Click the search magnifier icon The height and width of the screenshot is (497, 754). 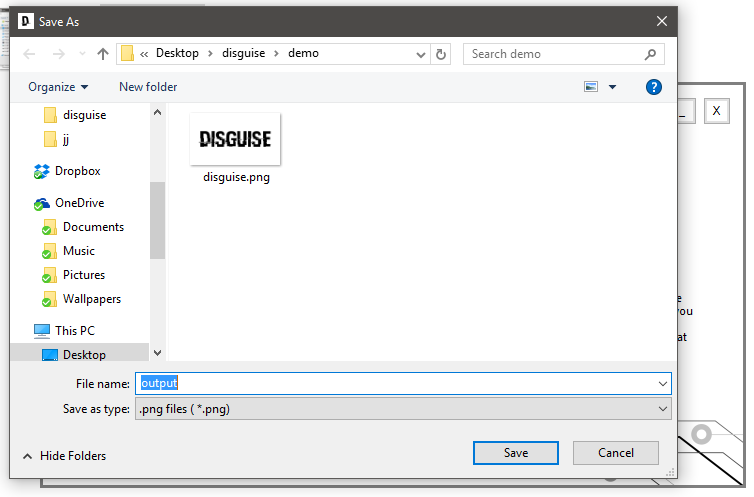(x=651, y=54)
